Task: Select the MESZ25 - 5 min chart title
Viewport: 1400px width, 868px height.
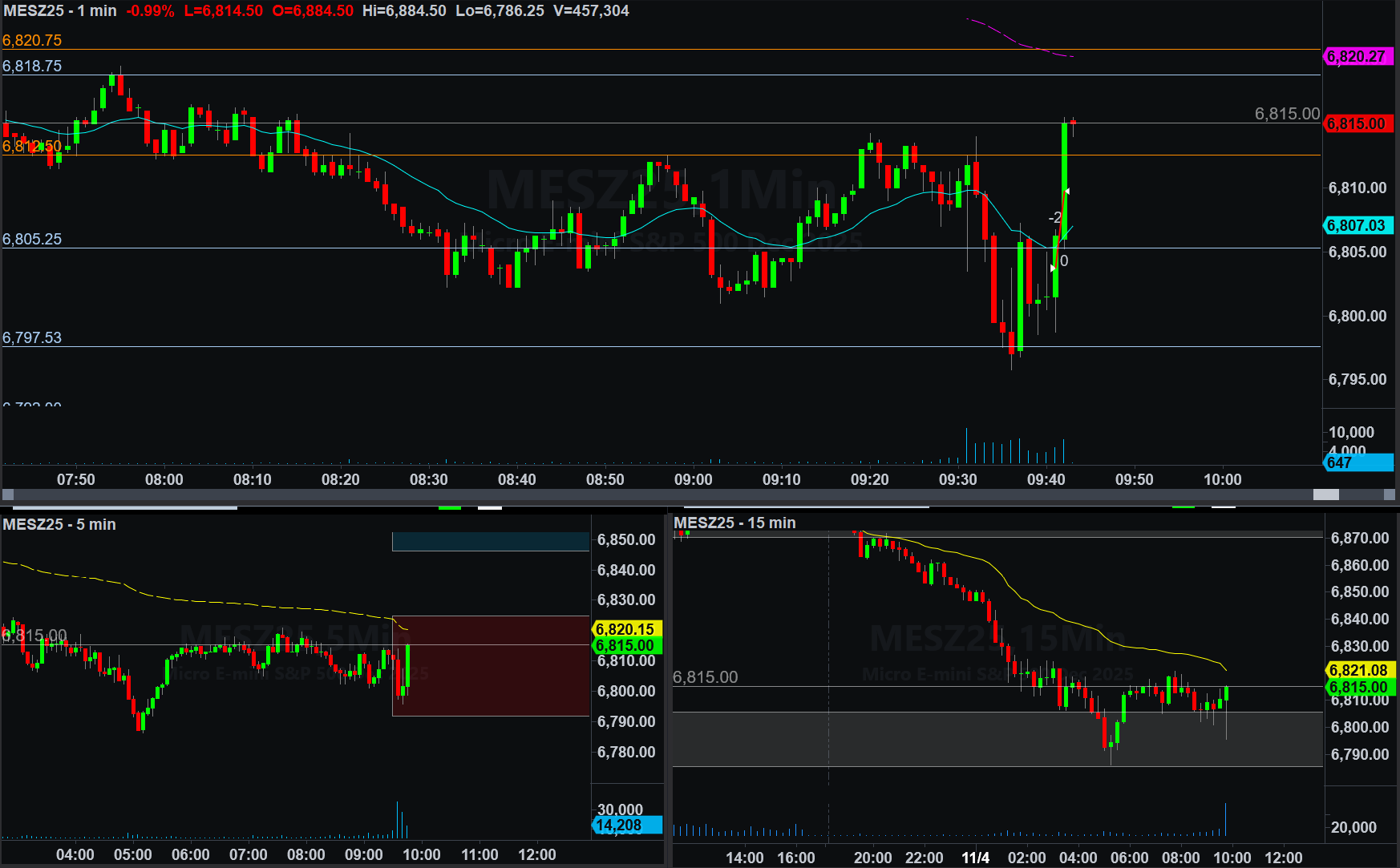Action: 59,524
